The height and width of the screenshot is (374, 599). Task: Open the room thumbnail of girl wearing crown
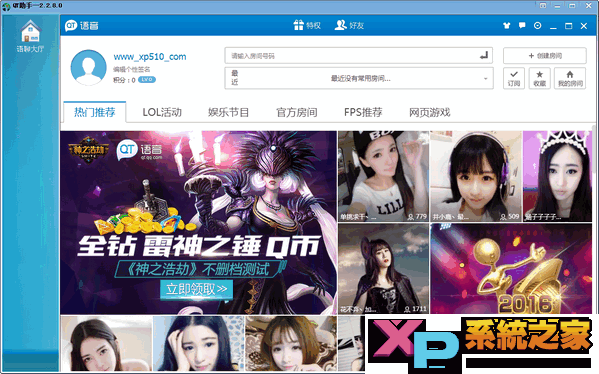point(557,176)
